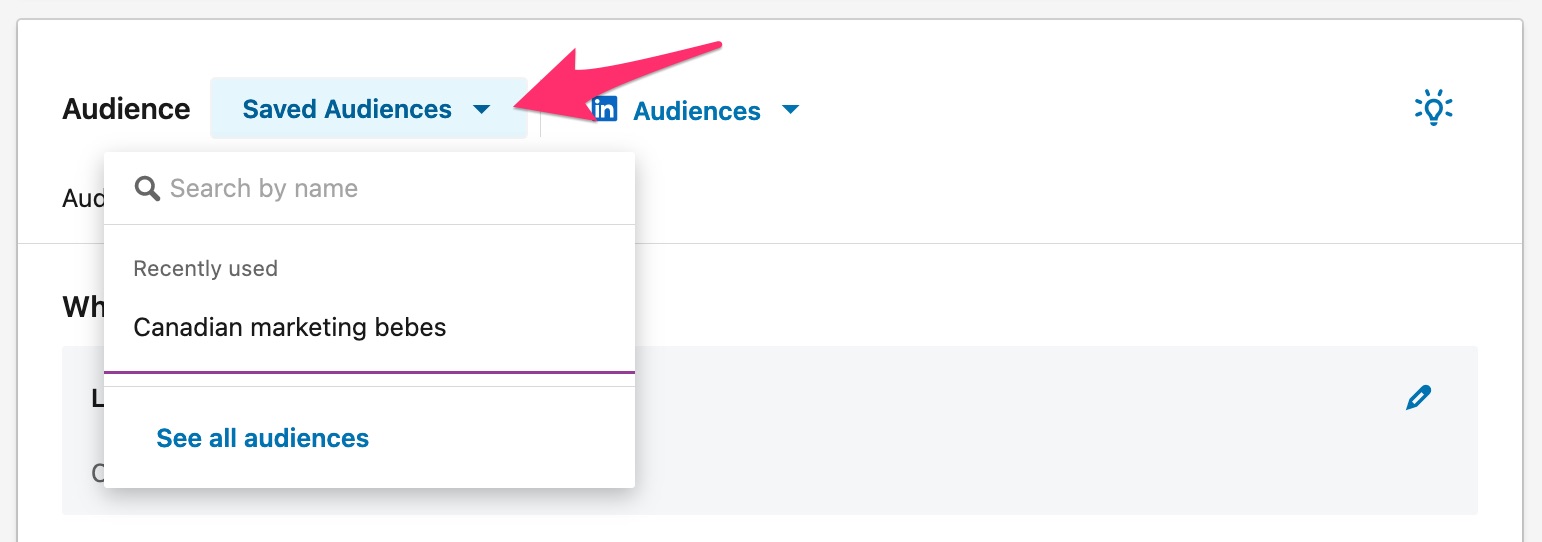1542x542 pixels.
Task: Click the partially hidden C text in the gray panel
Action: pyautogui.click(x=98, y=471)
